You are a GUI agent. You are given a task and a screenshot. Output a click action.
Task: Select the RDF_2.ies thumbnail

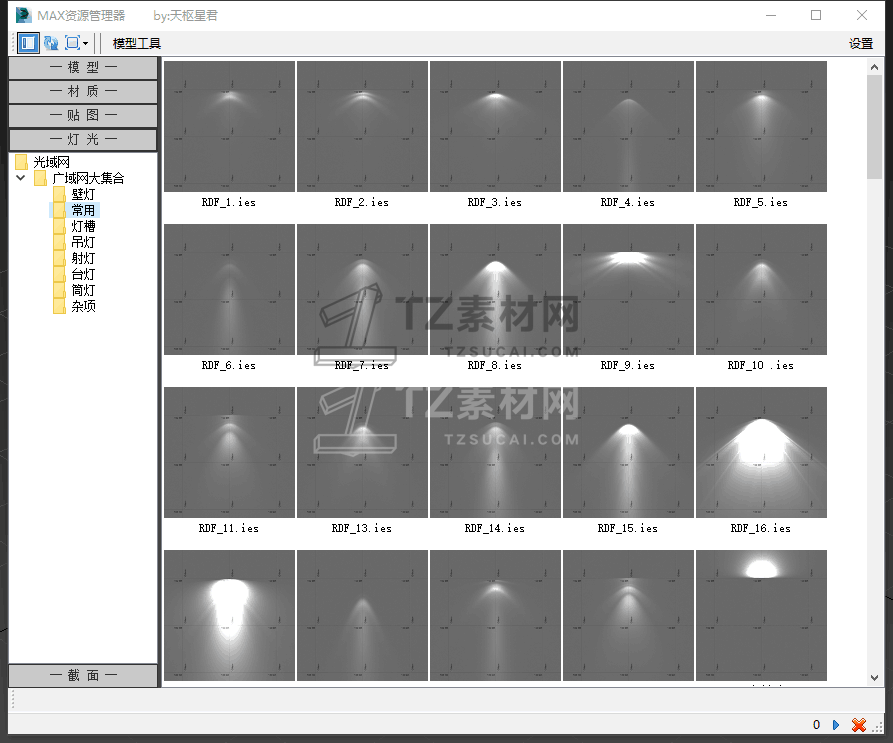coord(362,126)
